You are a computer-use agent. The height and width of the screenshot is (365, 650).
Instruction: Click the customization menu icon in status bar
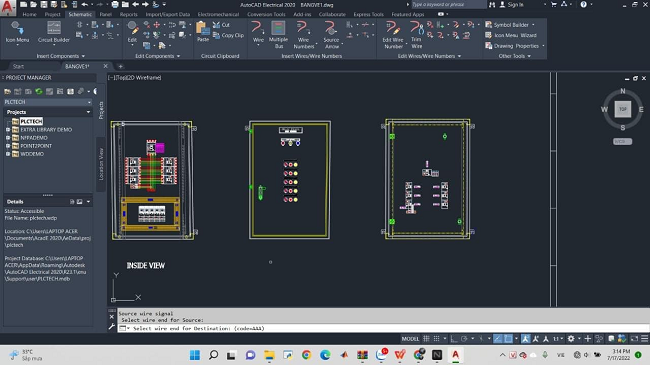[644, 339]
